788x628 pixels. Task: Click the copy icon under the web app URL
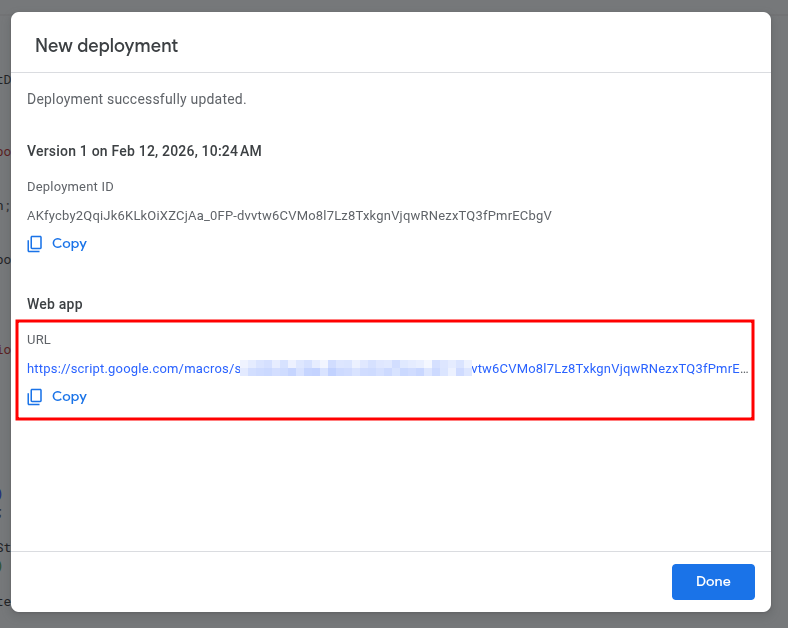click(x=35, y=397)
